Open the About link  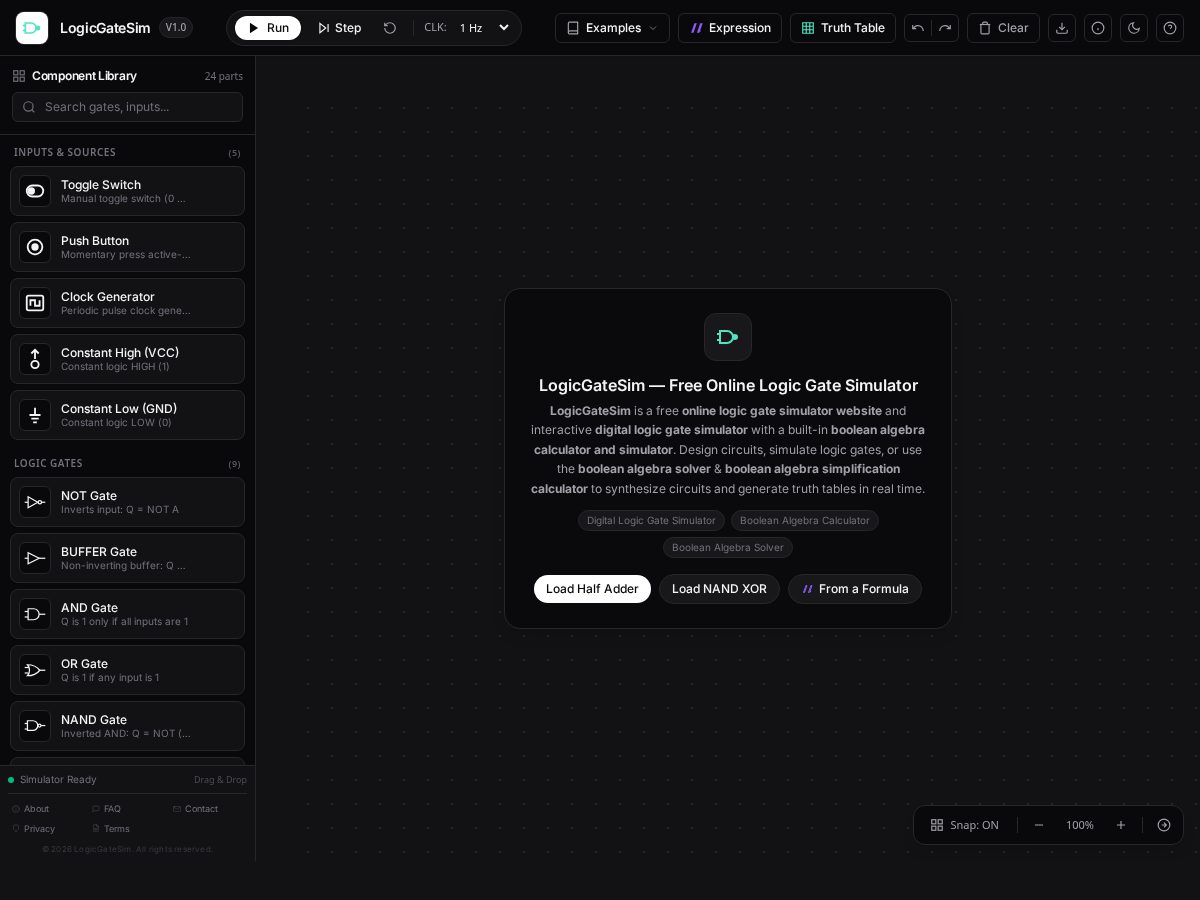(x=31, y=809)
